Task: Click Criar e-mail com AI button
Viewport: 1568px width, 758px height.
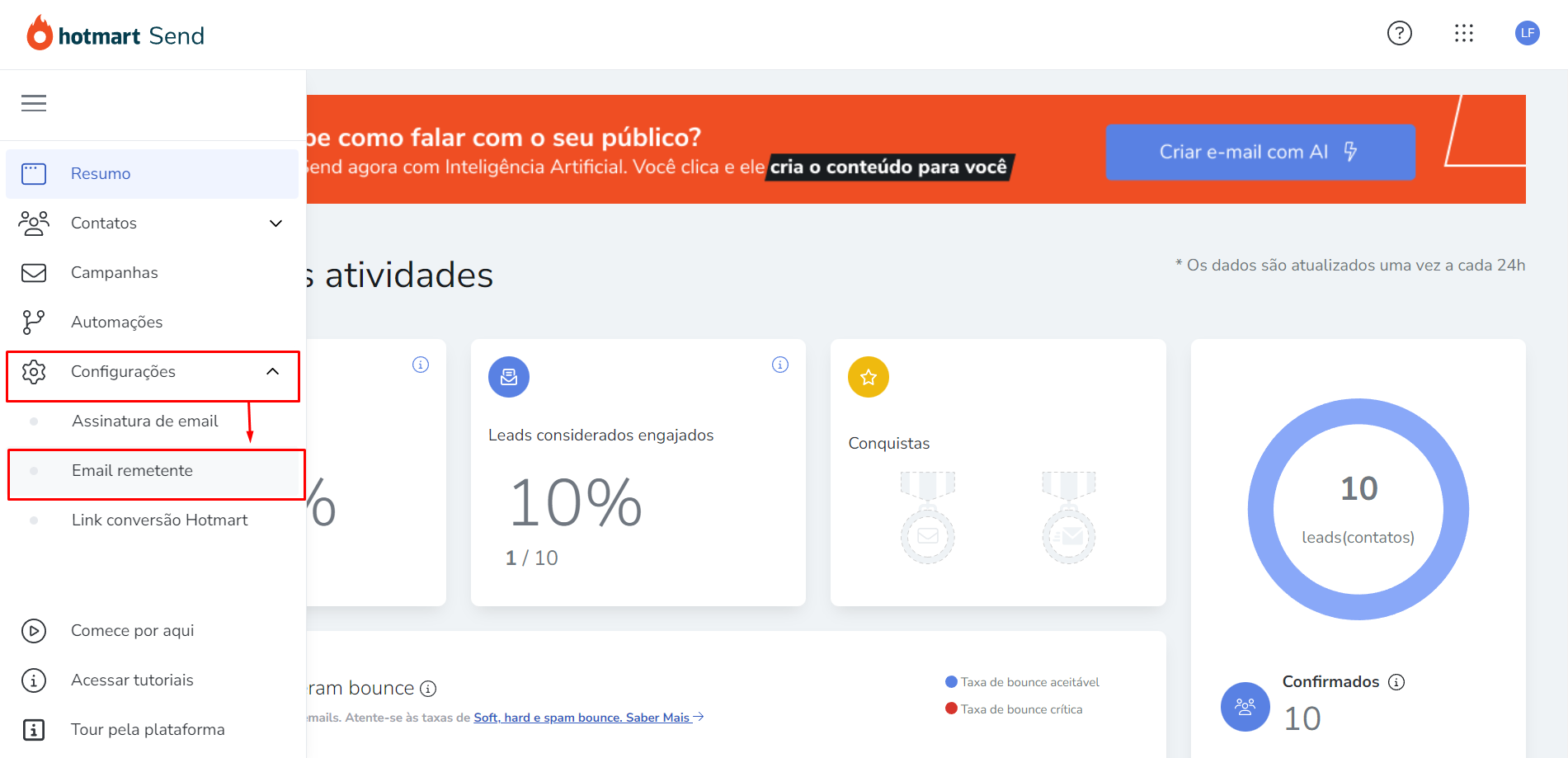Action: (1260, 152)
